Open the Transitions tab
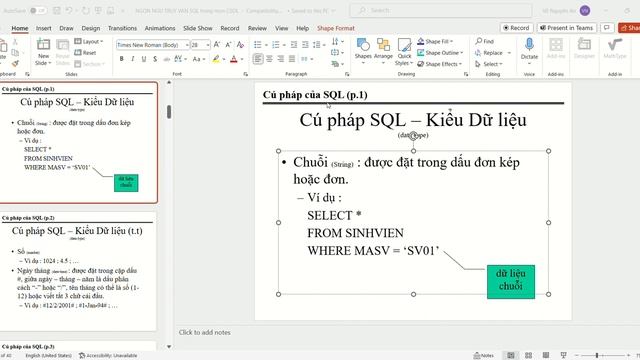 tap(122, 28)
